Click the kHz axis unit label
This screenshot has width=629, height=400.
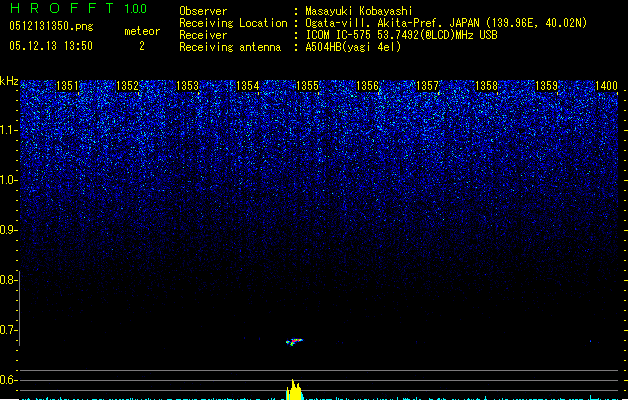tap(9, 81)
